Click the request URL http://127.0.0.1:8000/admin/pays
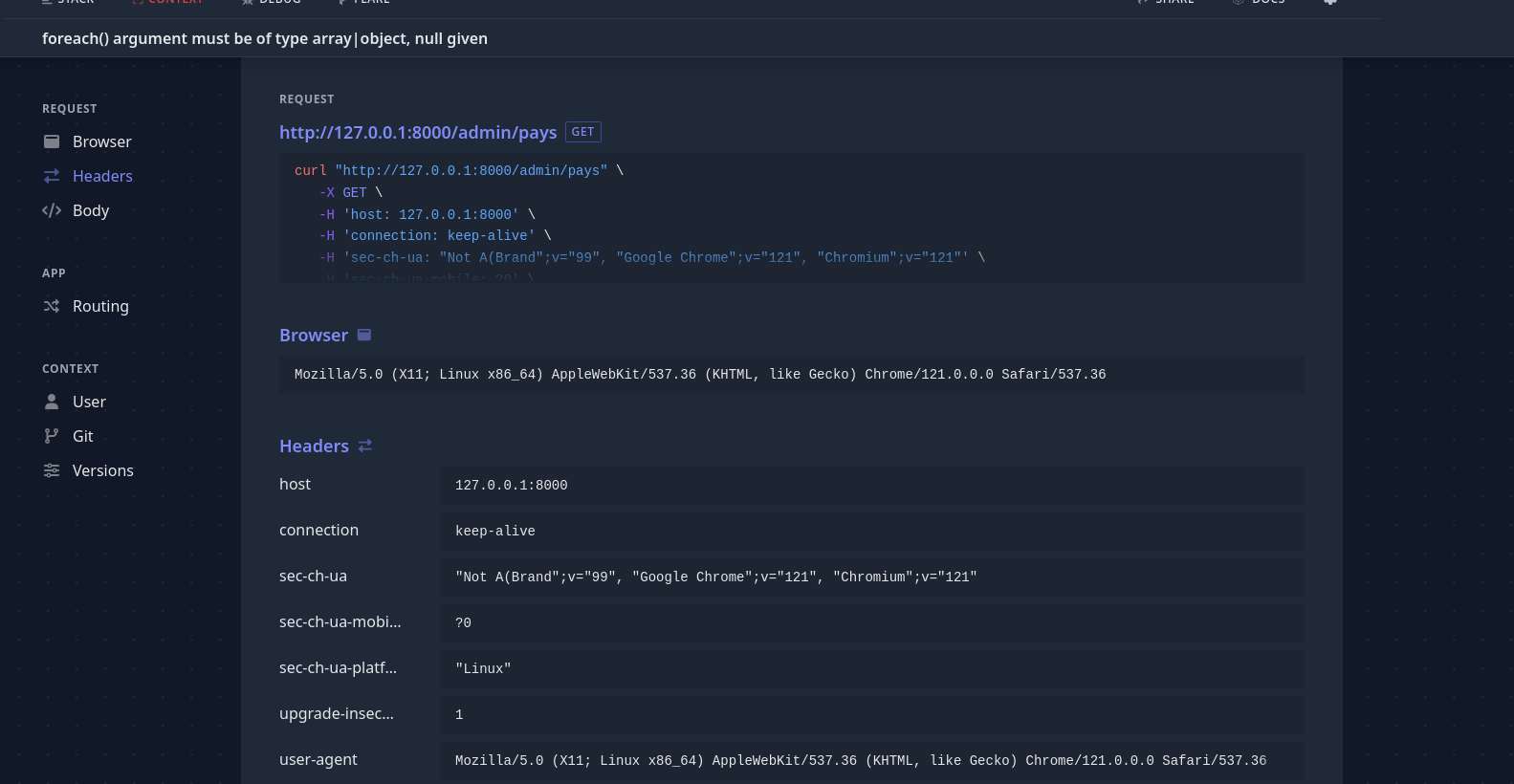This screenshot has height=784, width=1514. [x=418, y=133]
